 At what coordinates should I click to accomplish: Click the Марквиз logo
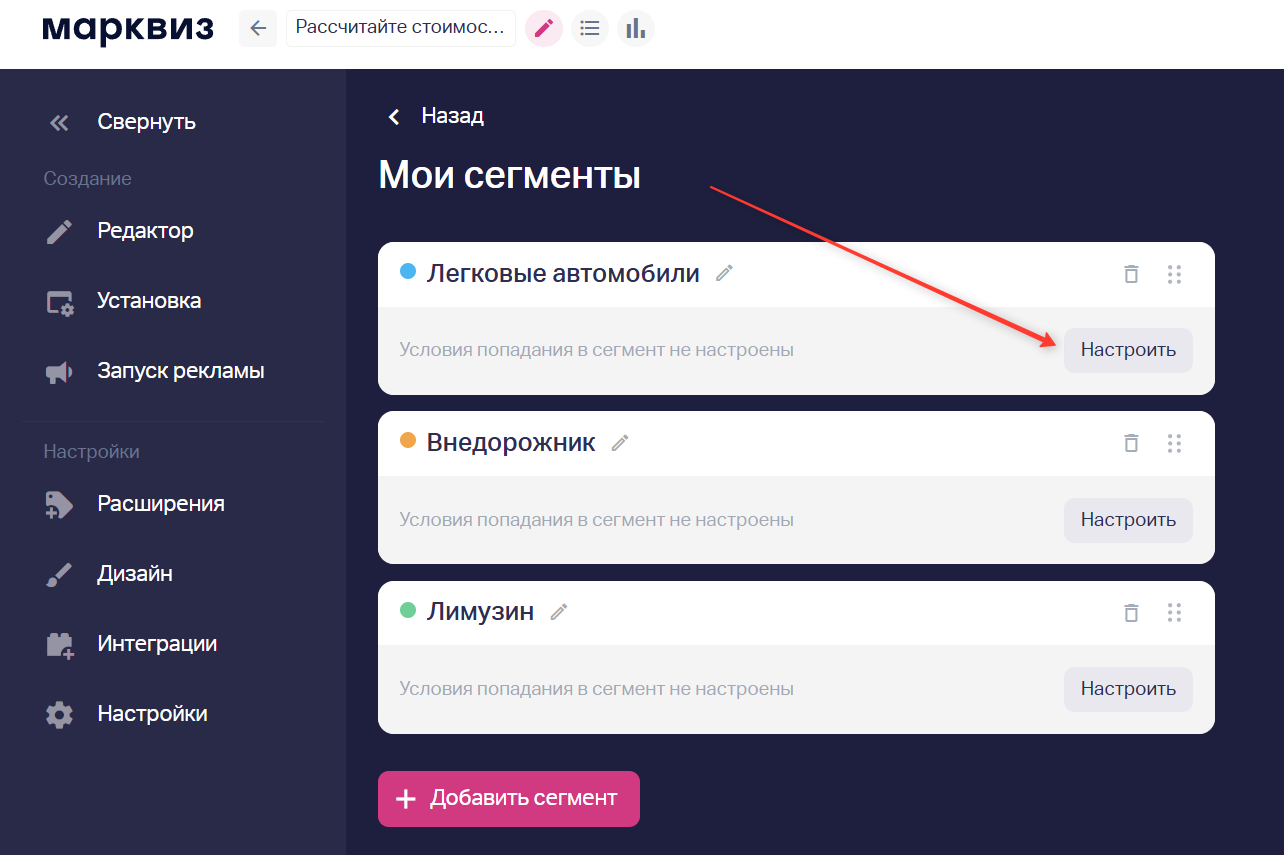coord(128,29)
